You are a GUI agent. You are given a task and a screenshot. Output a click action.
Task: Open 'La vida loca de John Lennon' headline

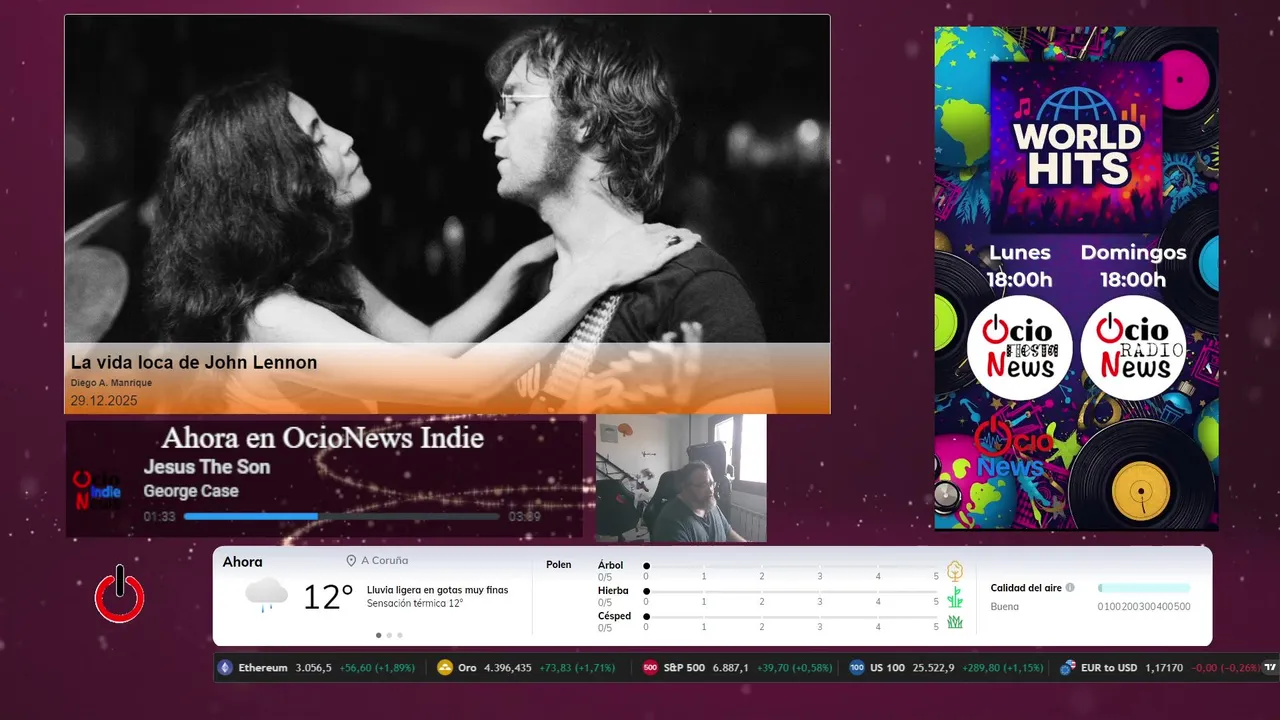tap(194, 363)
